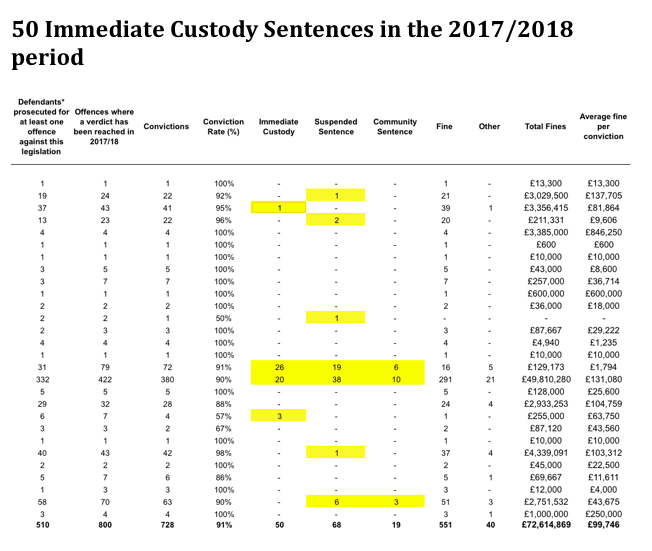Select highlighted Immediate Custody cell showing 20
Viewport: 652px width, 551px height.
pos(279,379)
